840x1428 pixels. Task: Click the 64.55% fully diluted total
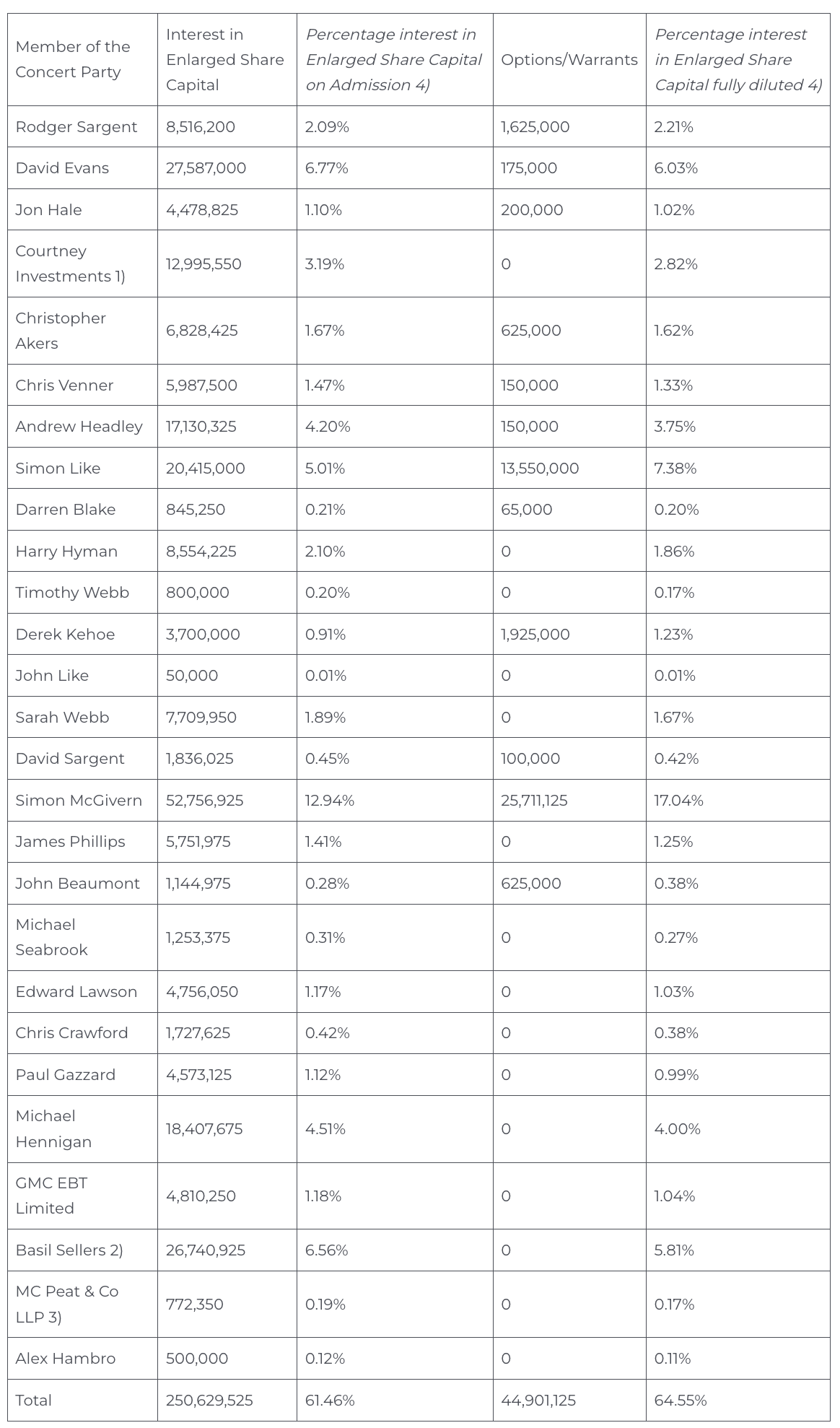point(680,1401)
